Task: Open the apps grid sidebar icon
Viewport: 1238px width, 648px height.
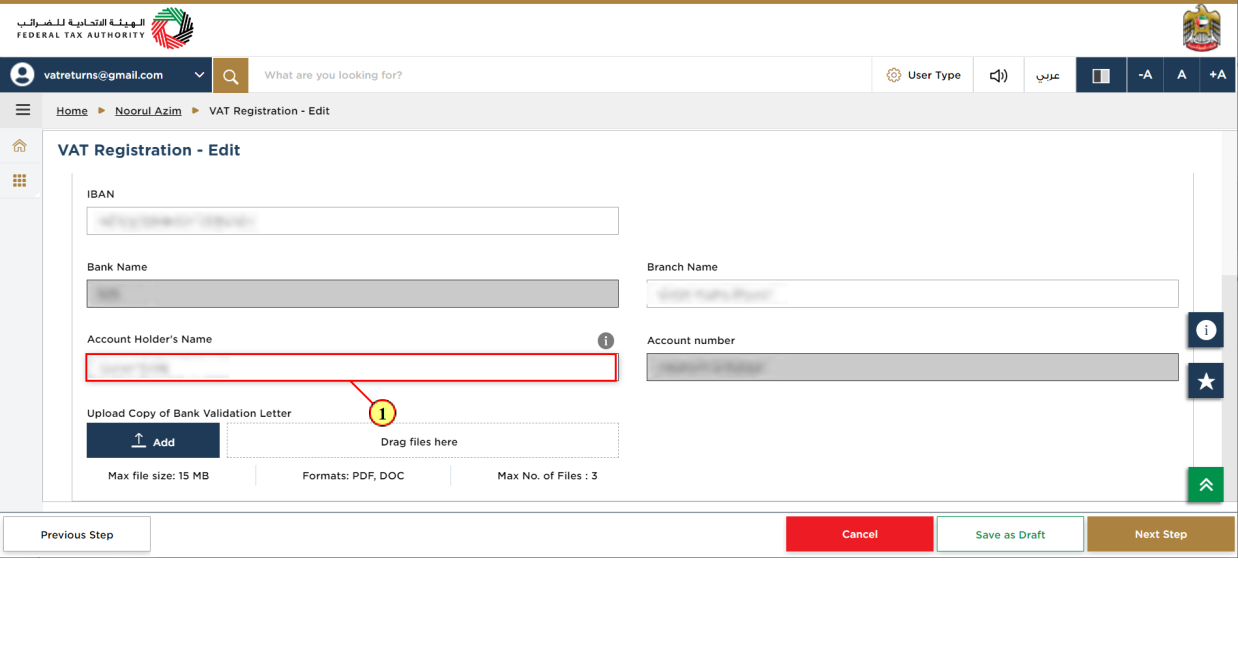Action: point(19,181)
